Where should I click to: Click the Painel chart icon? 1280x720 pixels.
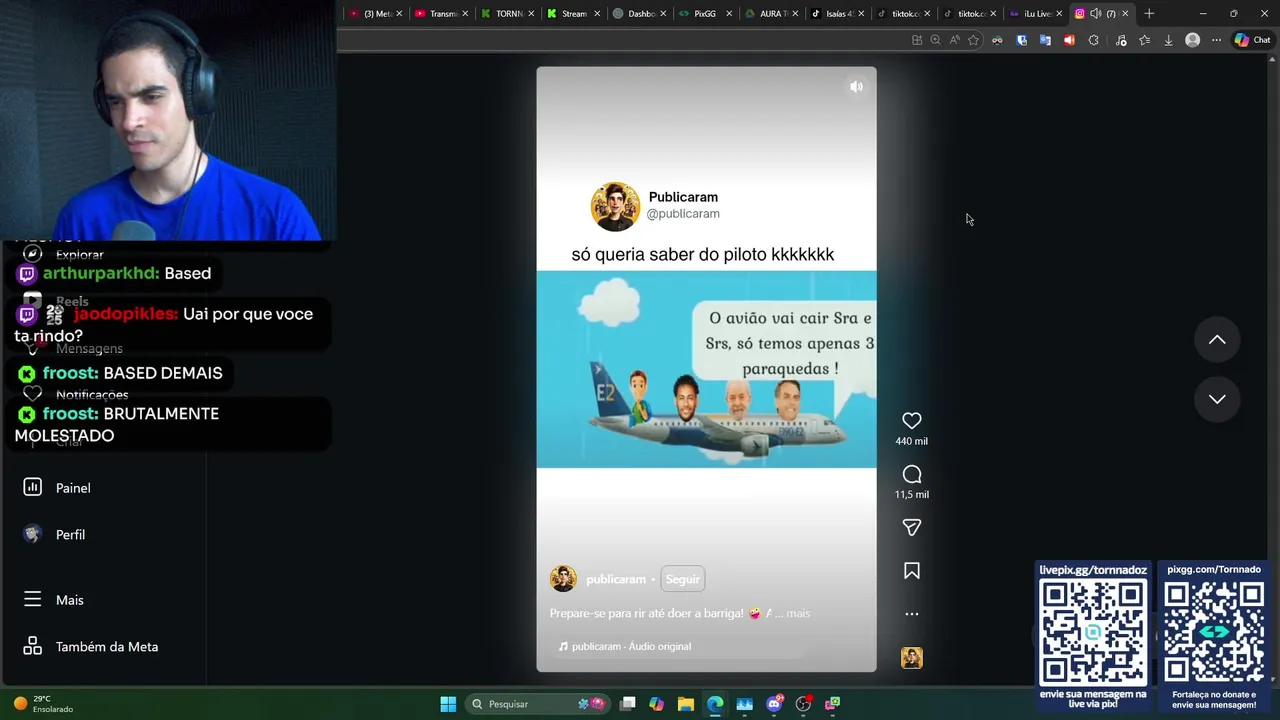click(33, 487)
